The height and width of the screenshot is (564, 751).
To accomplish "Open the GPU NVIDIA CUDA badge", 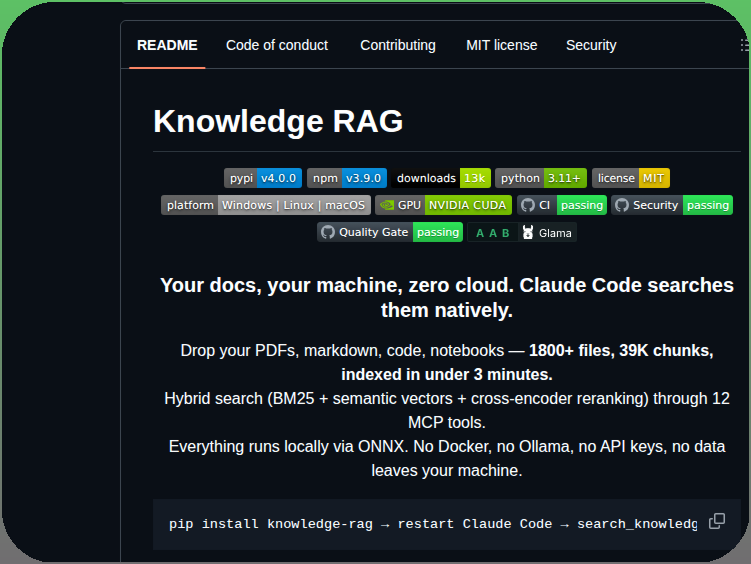I will click(444, 205).
